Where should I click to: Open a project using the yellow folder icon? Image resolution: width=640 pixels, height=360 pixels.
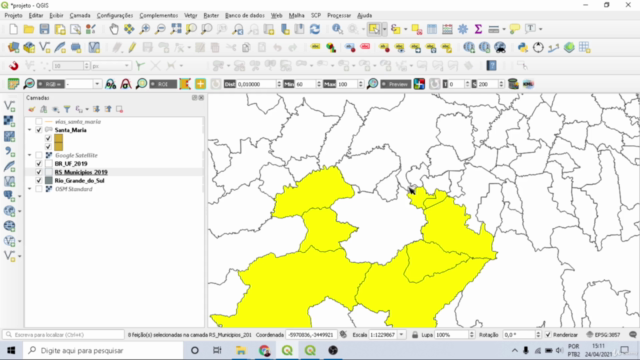click(x=29, y=29)
